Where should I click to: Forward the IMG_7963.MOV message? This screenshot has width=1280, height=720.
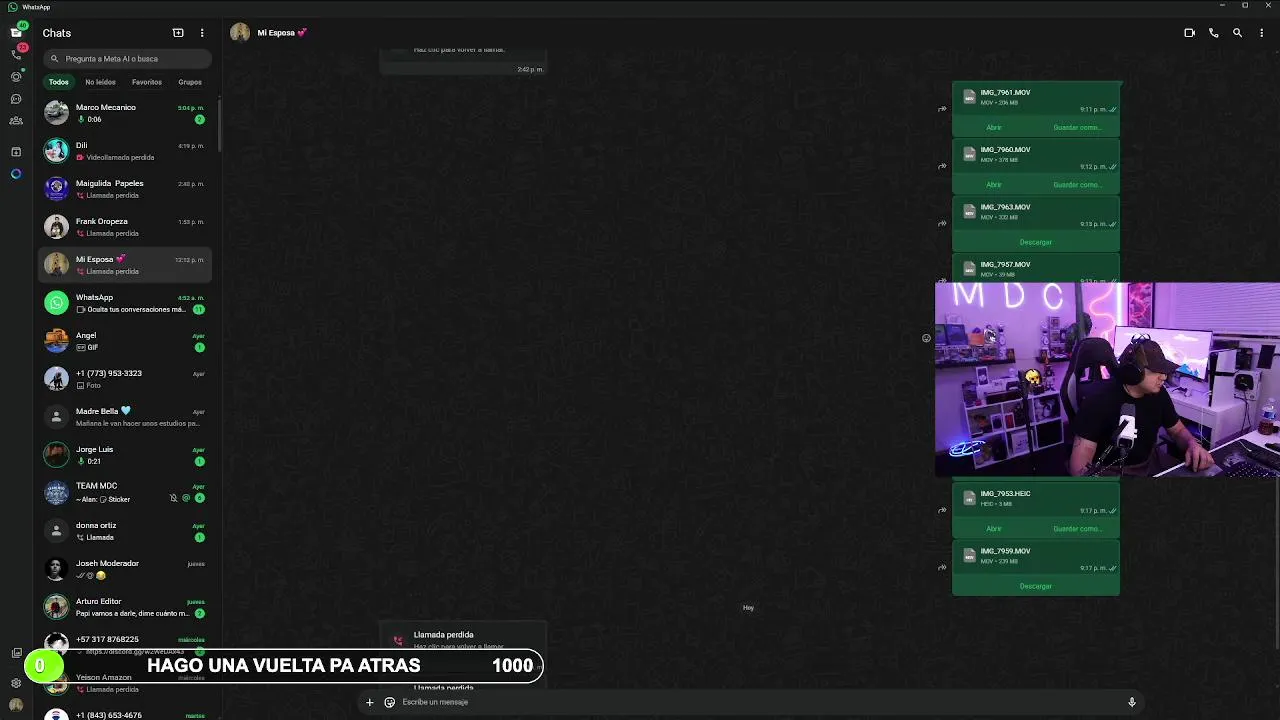pyautogui.click(x=942, y=223)
